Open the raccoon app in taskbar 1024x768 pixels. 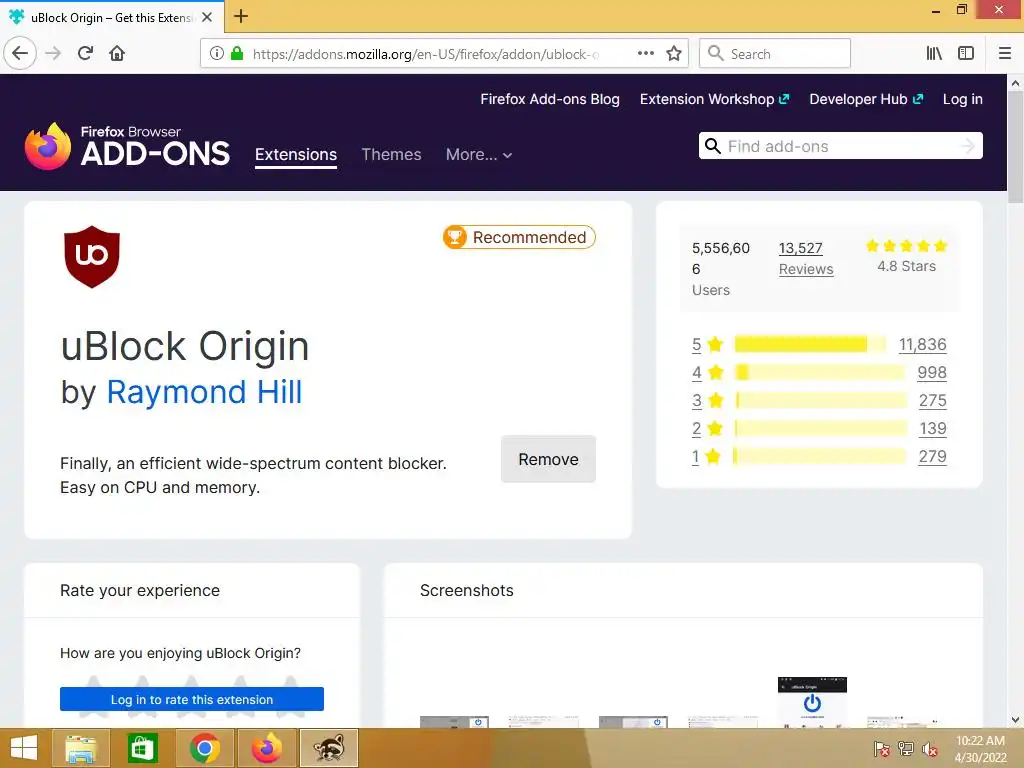pyautogui.click(x=328, y=748)
